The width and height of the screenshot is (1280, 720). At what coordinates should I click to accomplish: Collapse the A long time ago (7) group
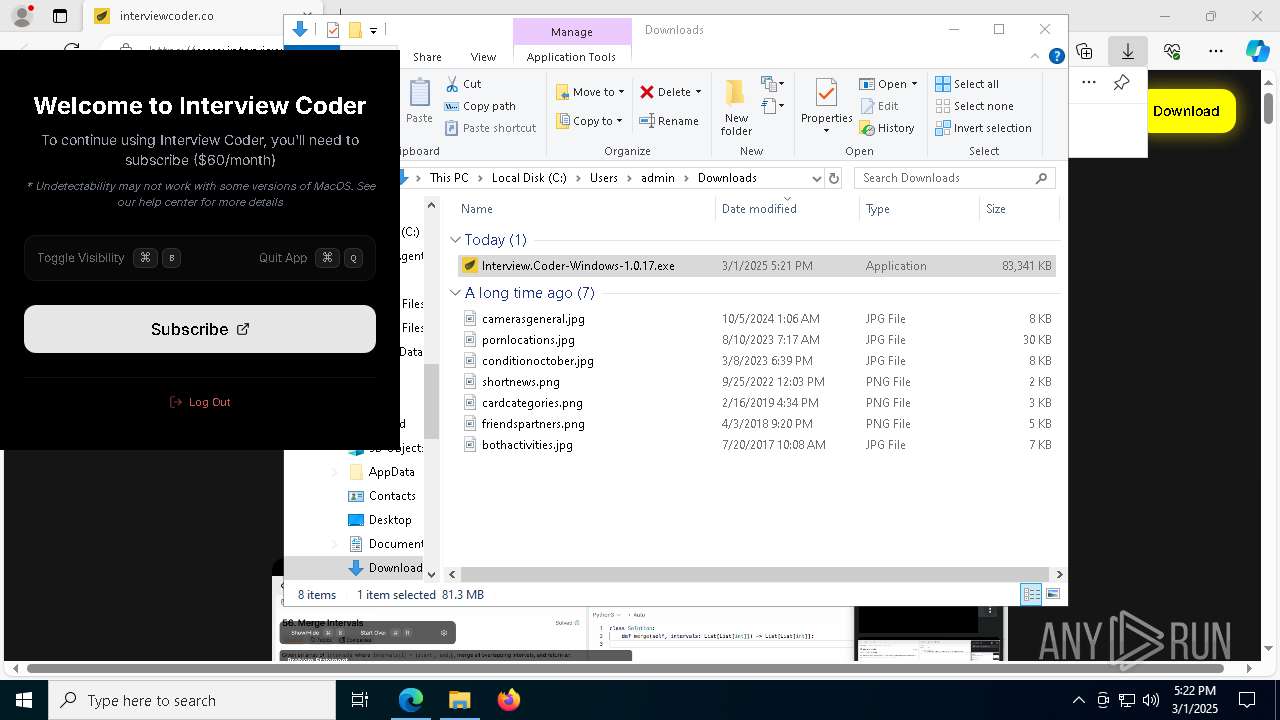pos(455,293)
